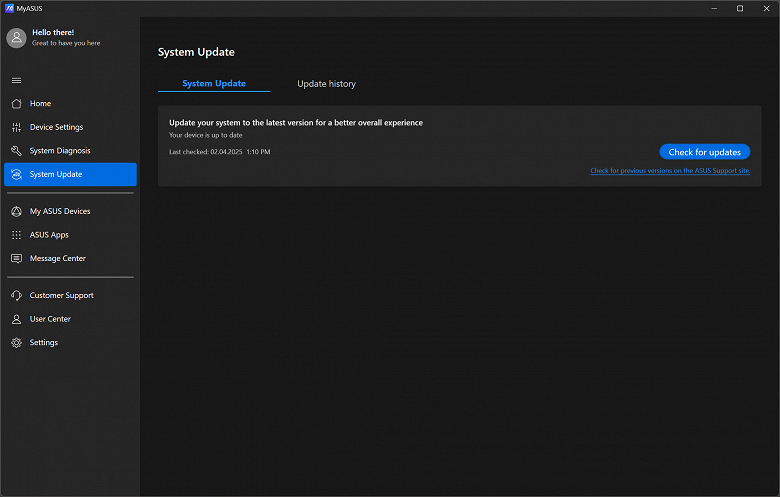
Task: Click the ASUS Apps grid icon
Action: [16, 235]
